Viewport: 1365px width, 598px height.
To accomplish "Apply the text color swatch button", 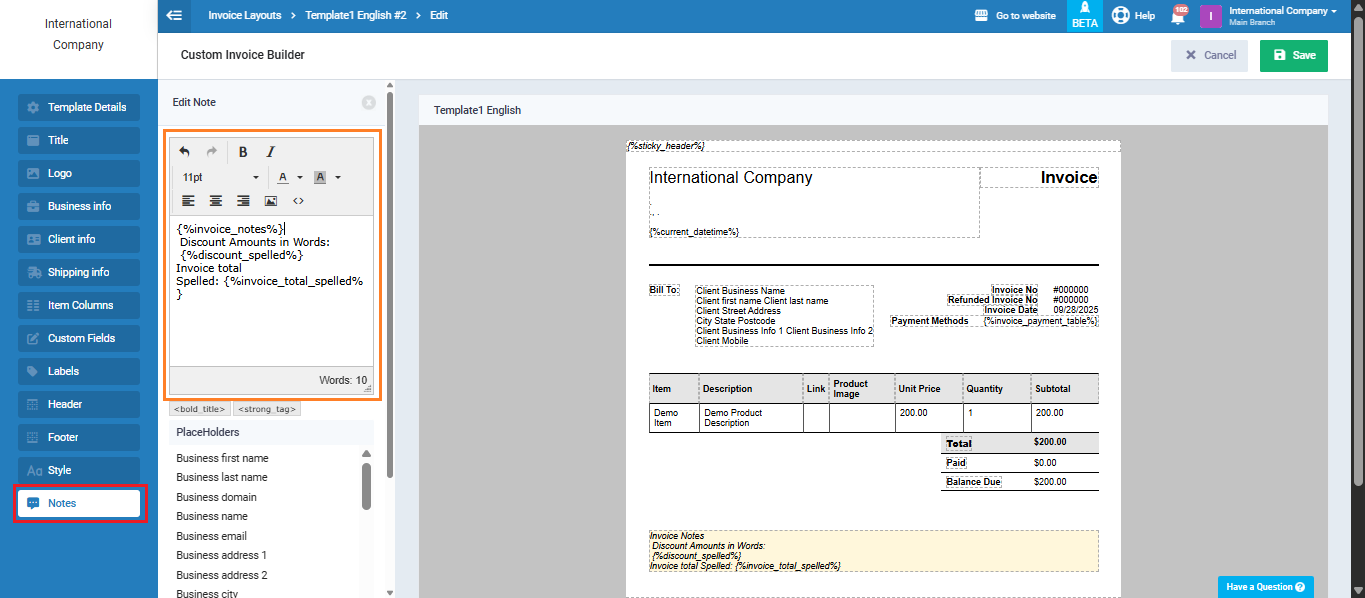I will [x=283, y=177].
